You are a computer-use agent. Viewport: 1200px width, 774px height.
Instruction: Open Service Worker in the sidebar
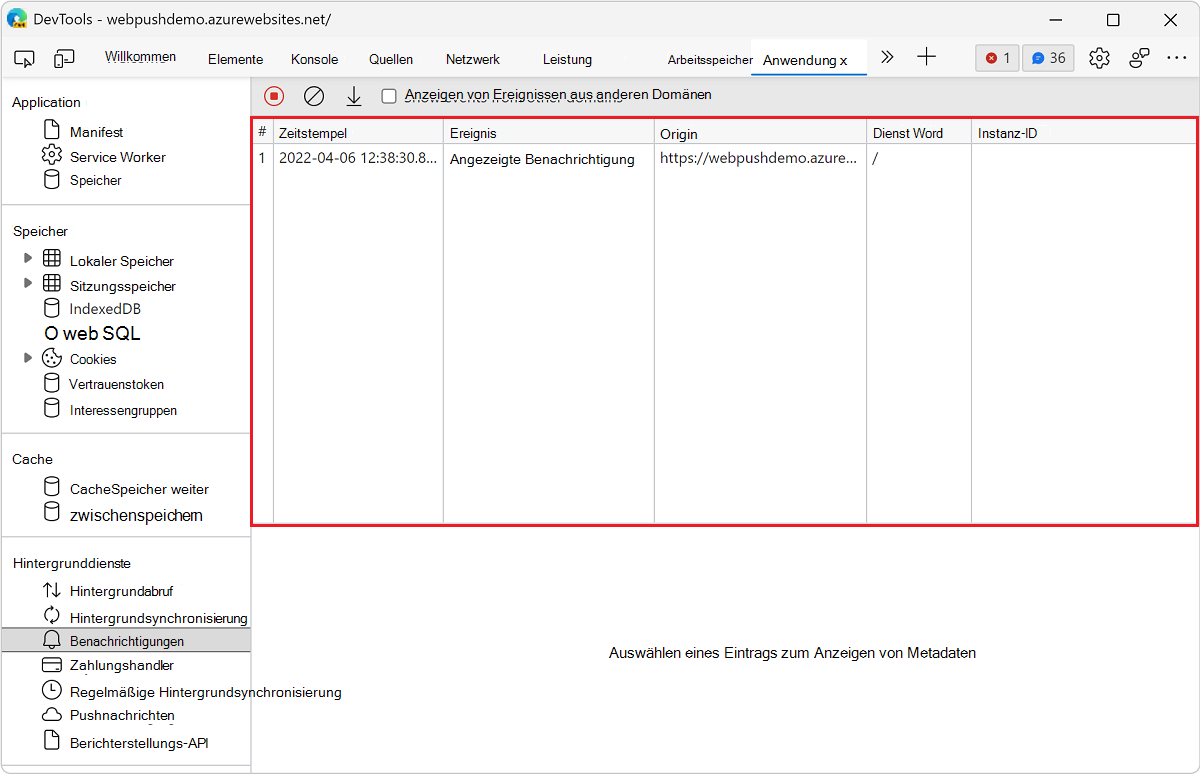pos(117,157)
